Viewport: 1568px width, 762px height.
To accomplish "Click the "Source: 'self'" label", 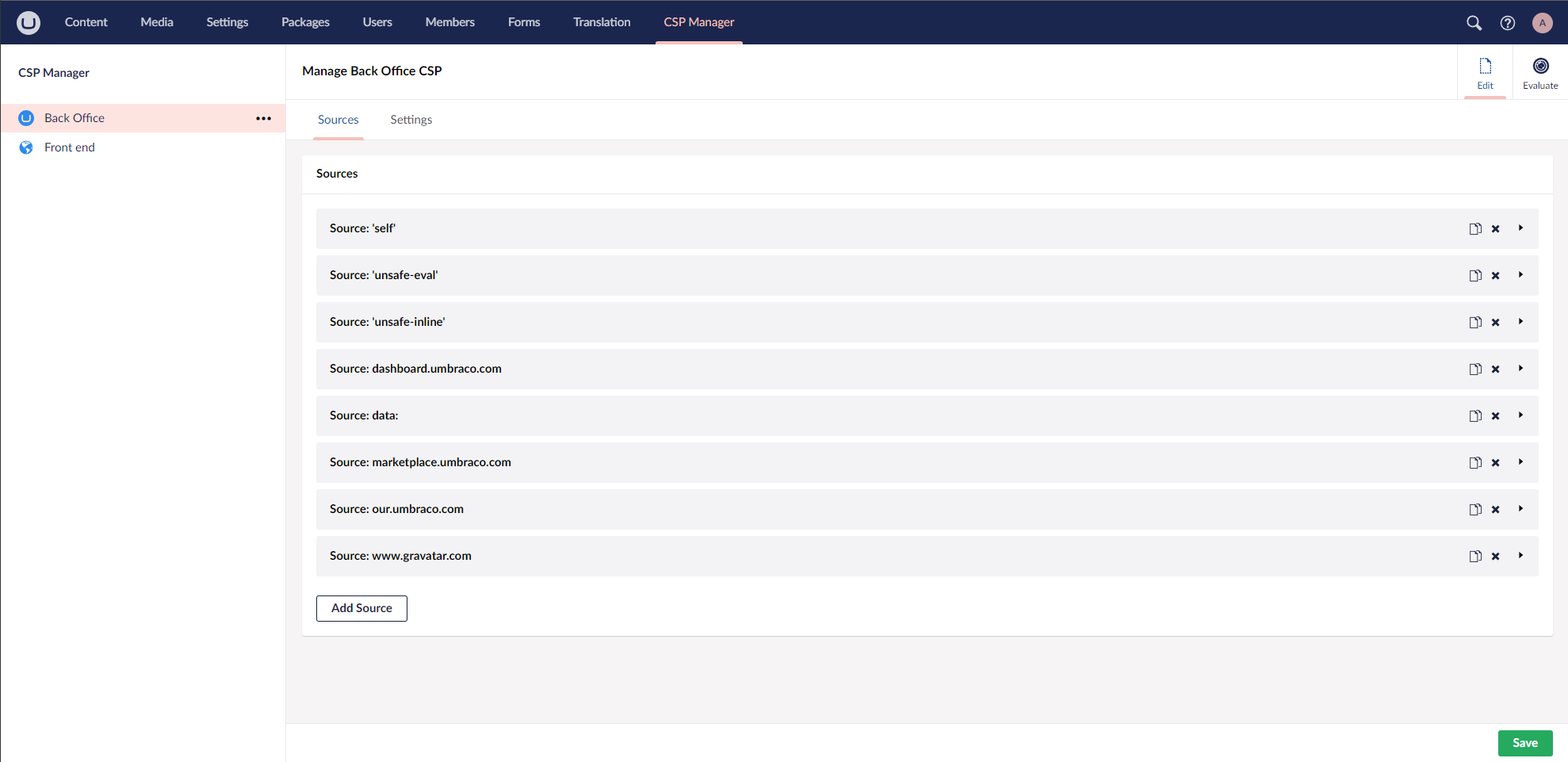I will [x=362, y=228].
